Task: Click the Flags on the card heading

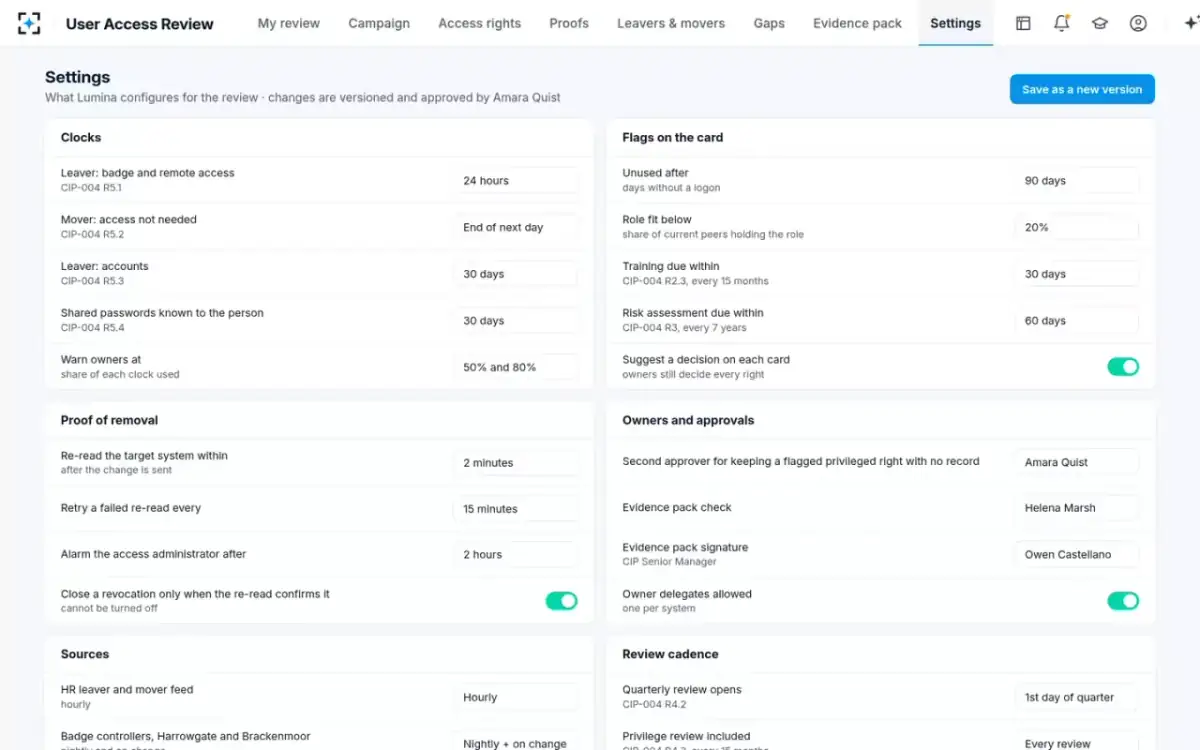Action: (x=672, y=137)
